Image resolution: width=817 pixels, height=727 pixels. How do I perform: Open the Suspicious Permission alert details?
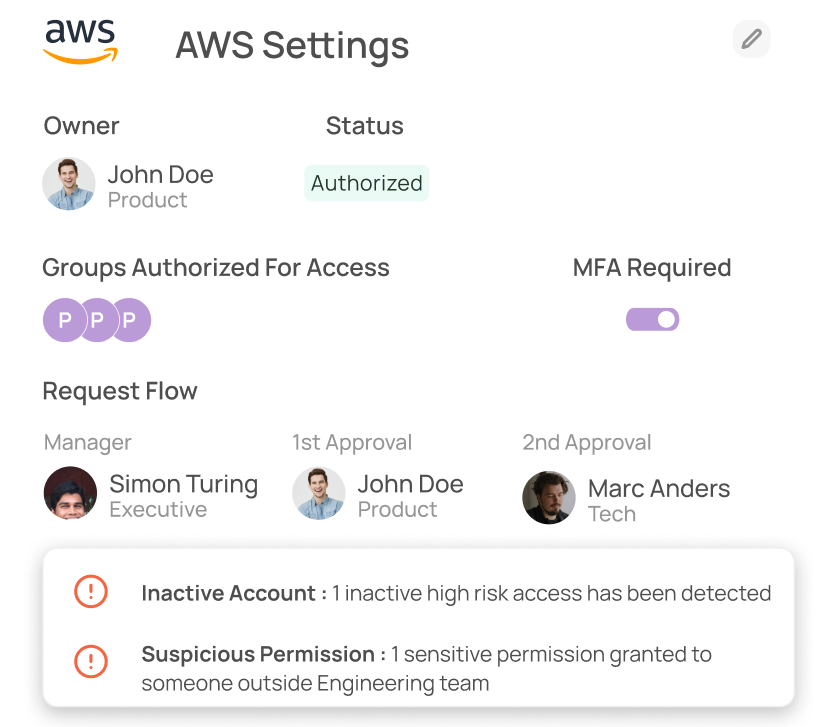(428, 668)
